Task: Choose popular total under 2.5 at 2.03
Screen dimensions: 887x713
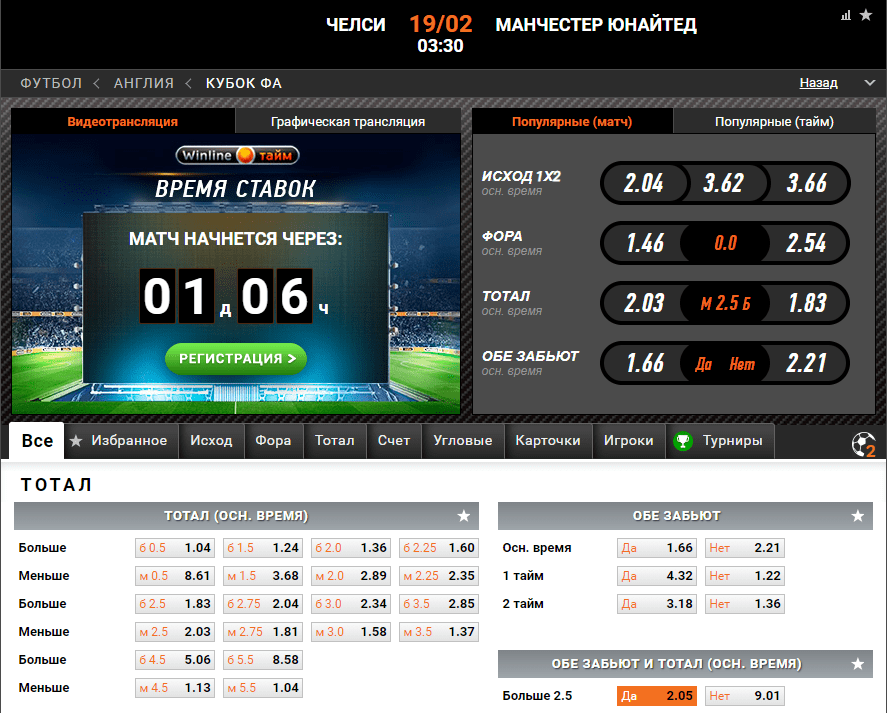Action: (644, 303)
